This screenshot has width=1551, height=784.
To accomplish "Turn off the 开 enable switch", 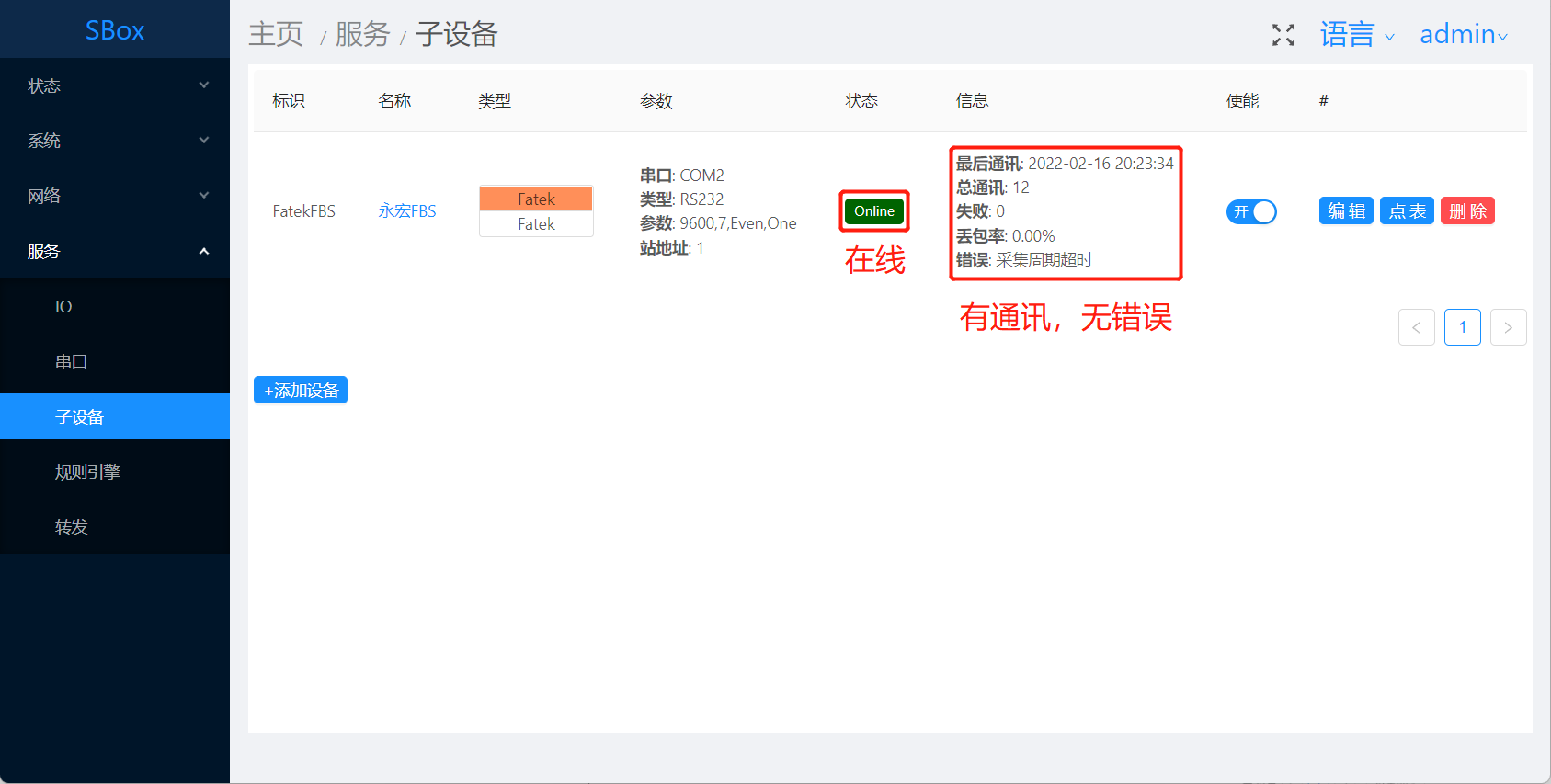I will (x=1251, y=212).
